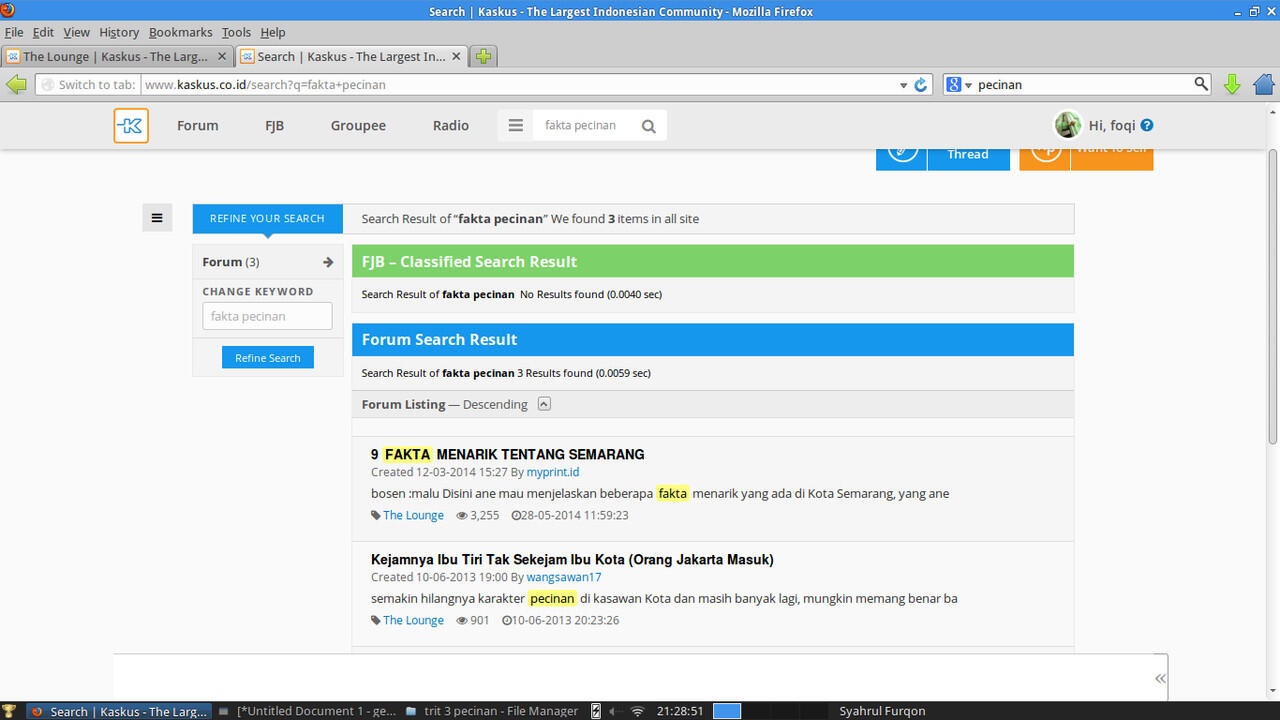Open author wangsawan17 profile link
This screenshot has width=1280, height=720.
click(x=564, y=577)
